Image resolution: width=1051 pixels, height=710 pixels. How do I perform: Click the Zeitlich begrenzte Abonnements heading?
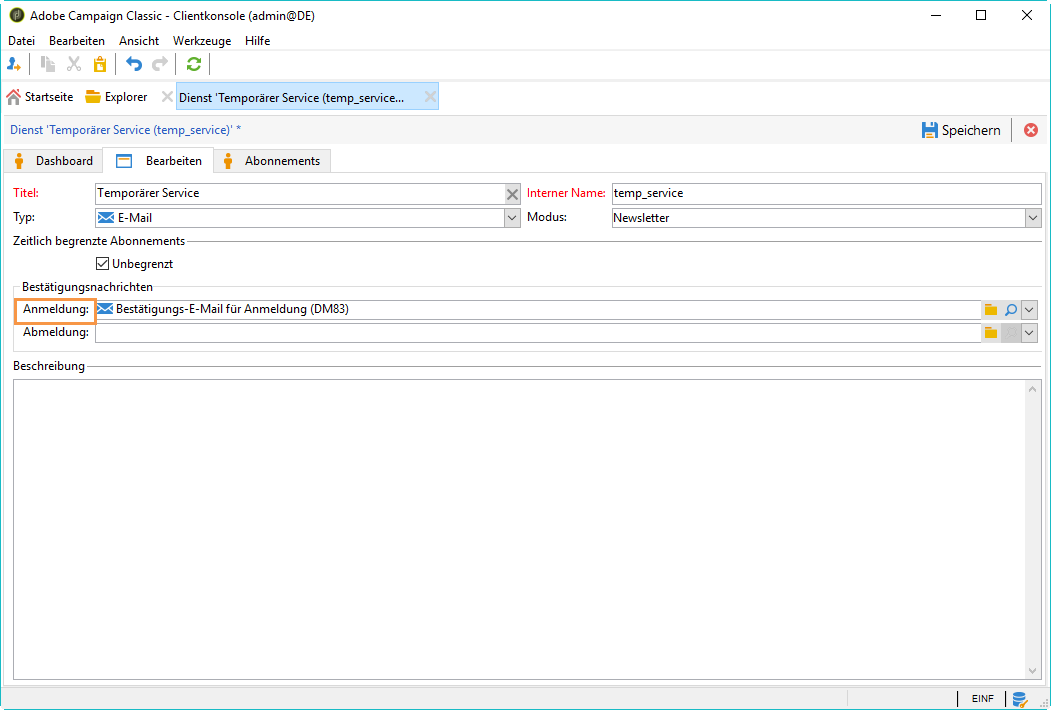(x=99, y=241)
